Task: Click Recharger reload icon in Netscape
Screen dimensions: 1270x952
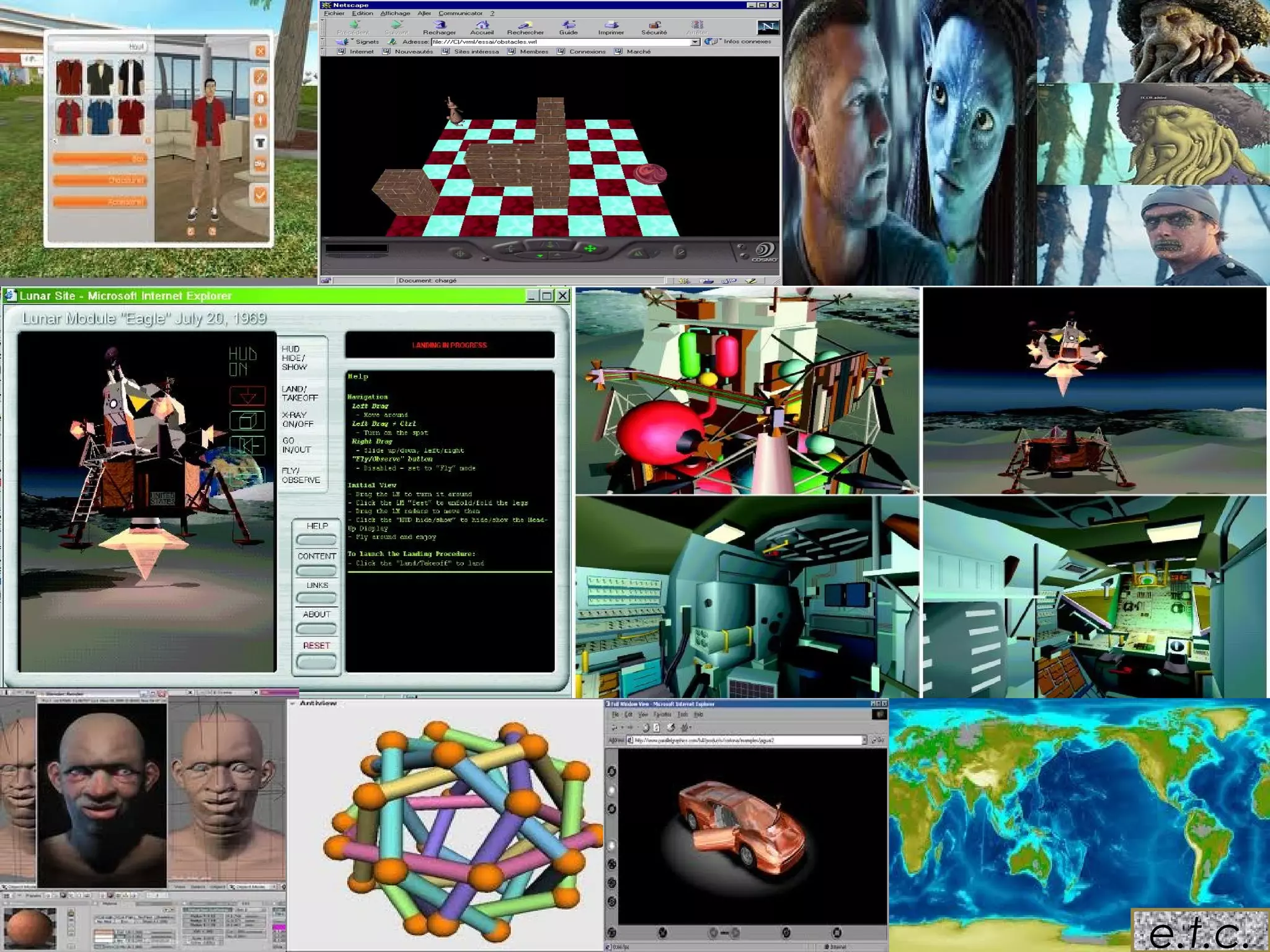Action: [x=439, y=25]
